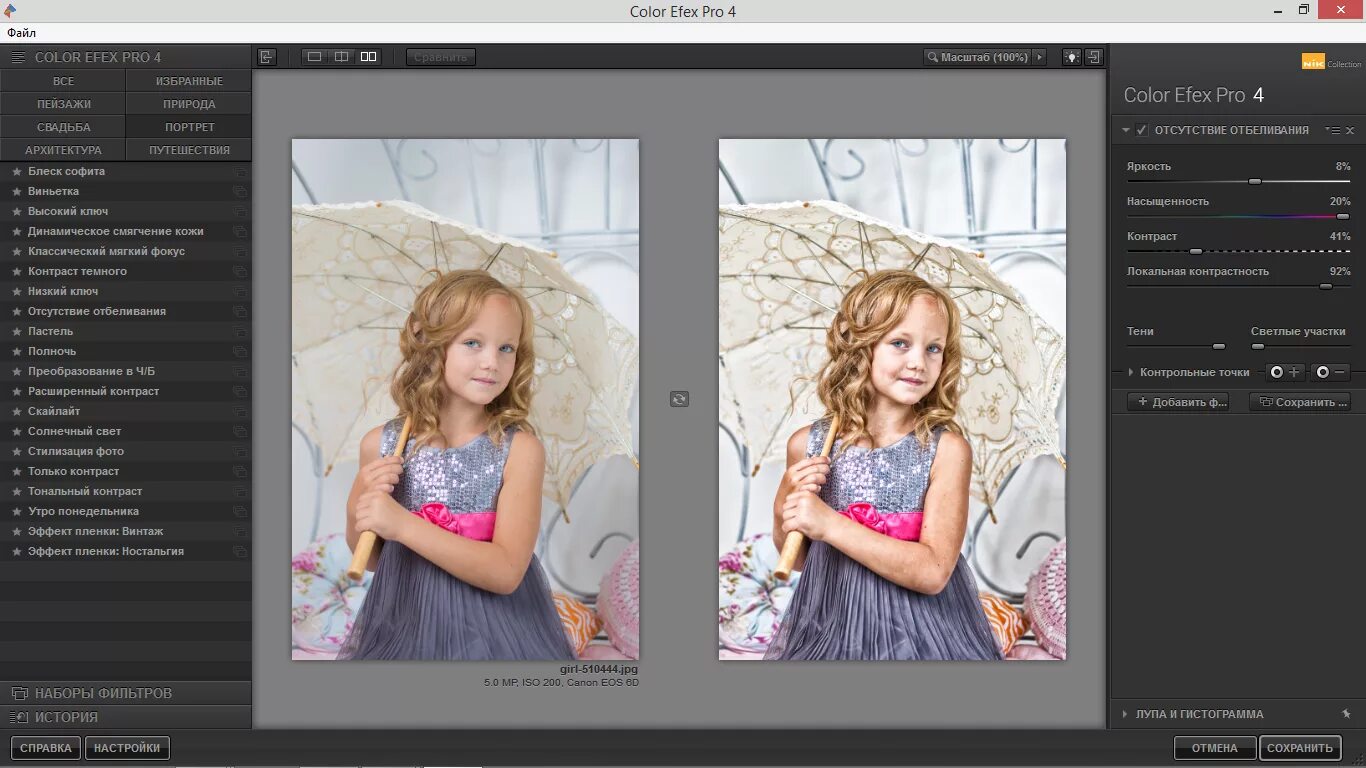Switch to the ПОРТРЕТ category tab
This screenshot has width=1366, height=768.
pos(188,126)
